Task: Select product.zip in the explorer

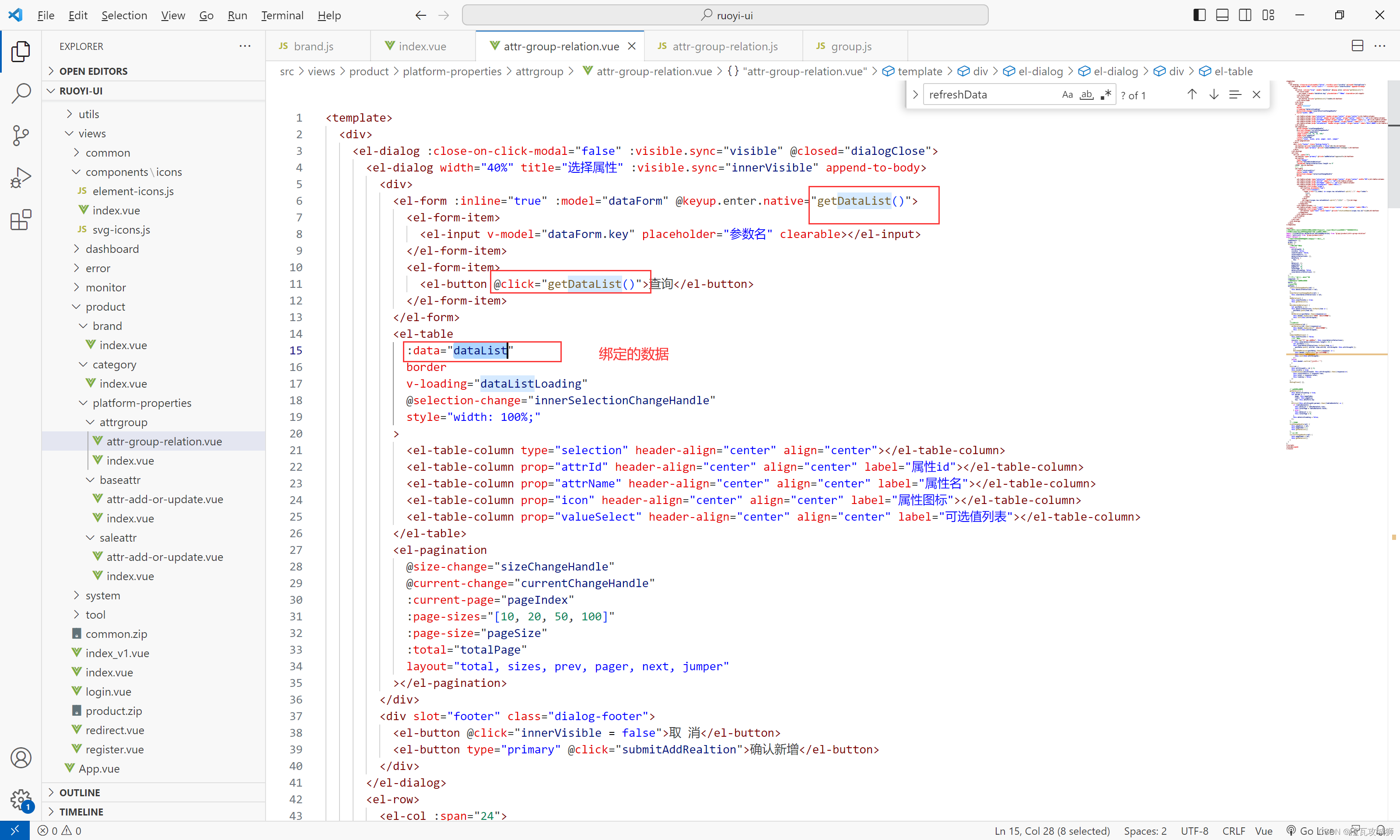Action: (x=154, y=710)
